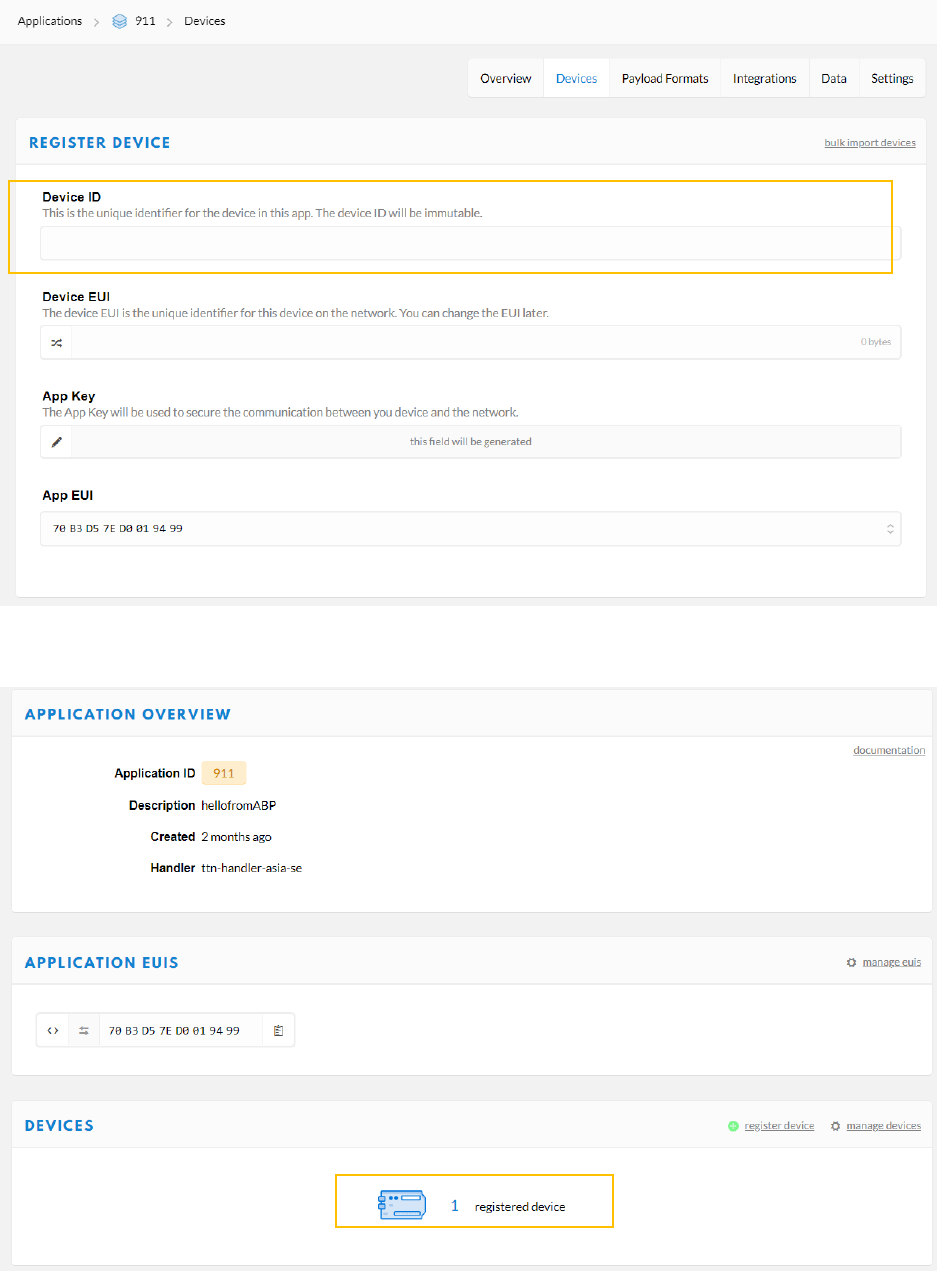This screenshot has width=937, height=1271.
Task: Click into the Device EUI input field
Action: [460, 342]
